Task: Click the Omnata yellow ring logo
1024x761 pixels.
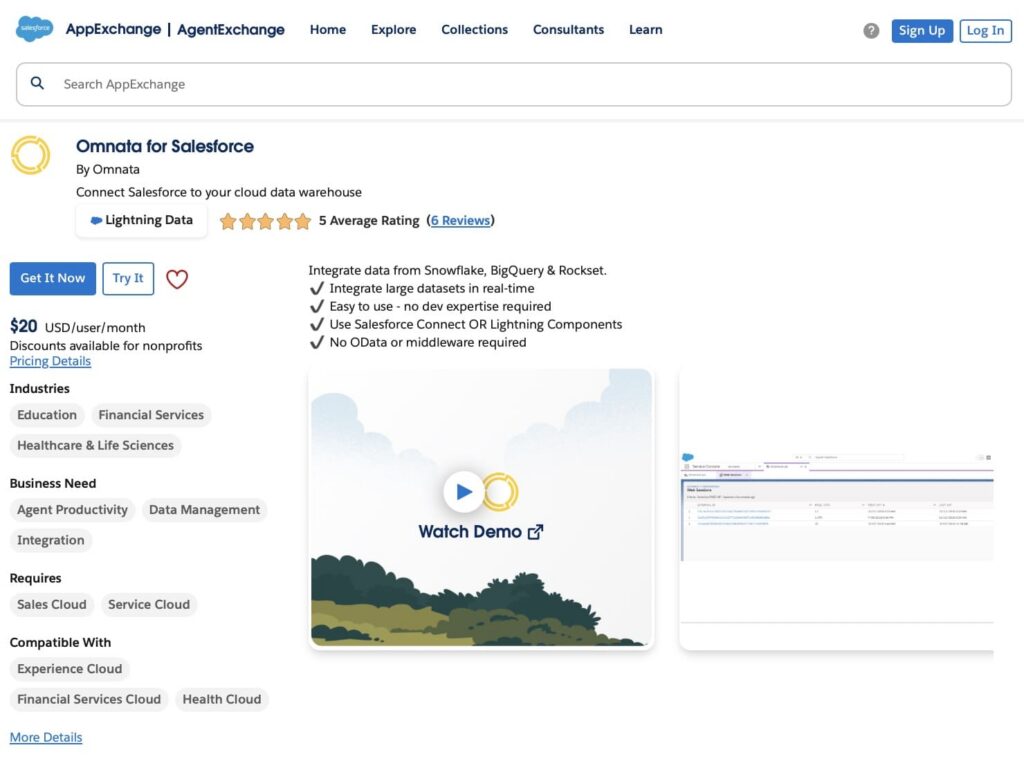Action: (x=30, y=155)
